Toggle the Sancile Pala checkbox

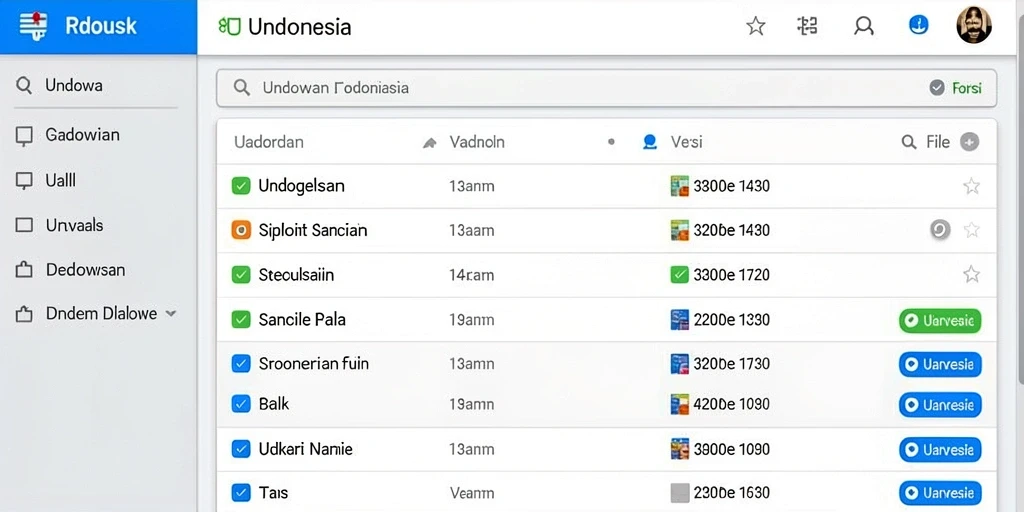[x=241, y=319]
